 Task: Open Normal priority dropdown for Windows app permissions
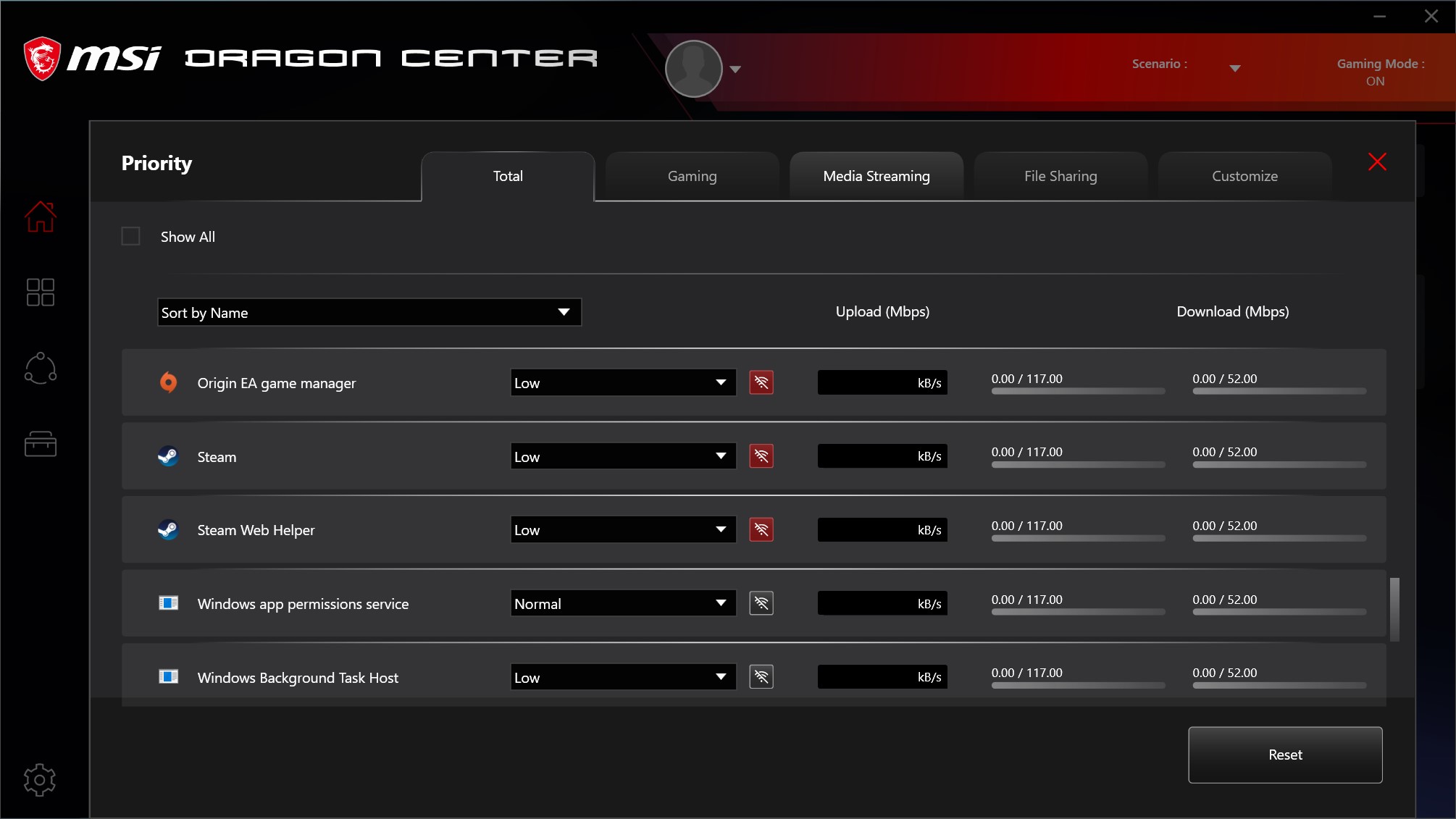[623, 603]
